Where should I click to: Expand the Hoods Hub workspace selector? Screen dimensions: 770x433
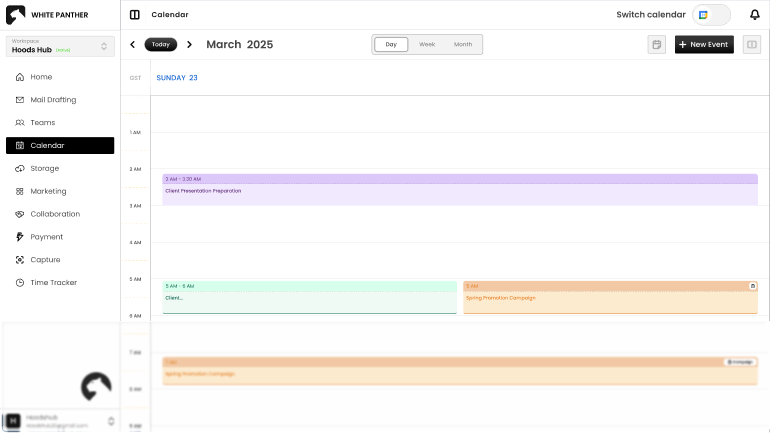(60, 46)
